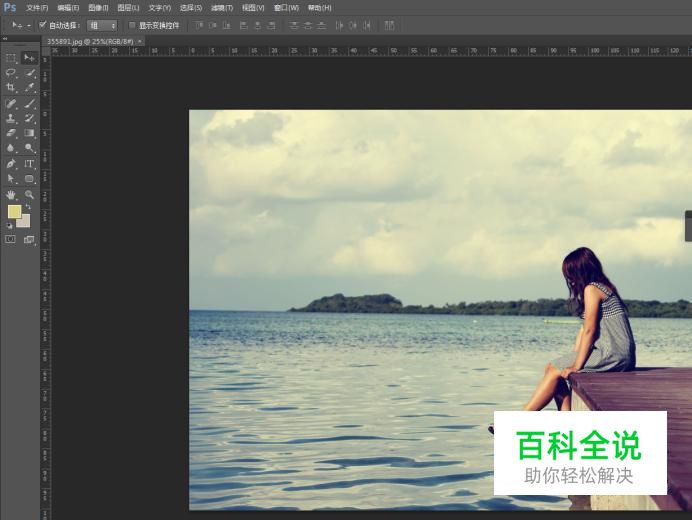Image resolution: width=692 pixels, height=520 pixels.
Task: Open the 视图(V) menu
Action: [253, 8]
